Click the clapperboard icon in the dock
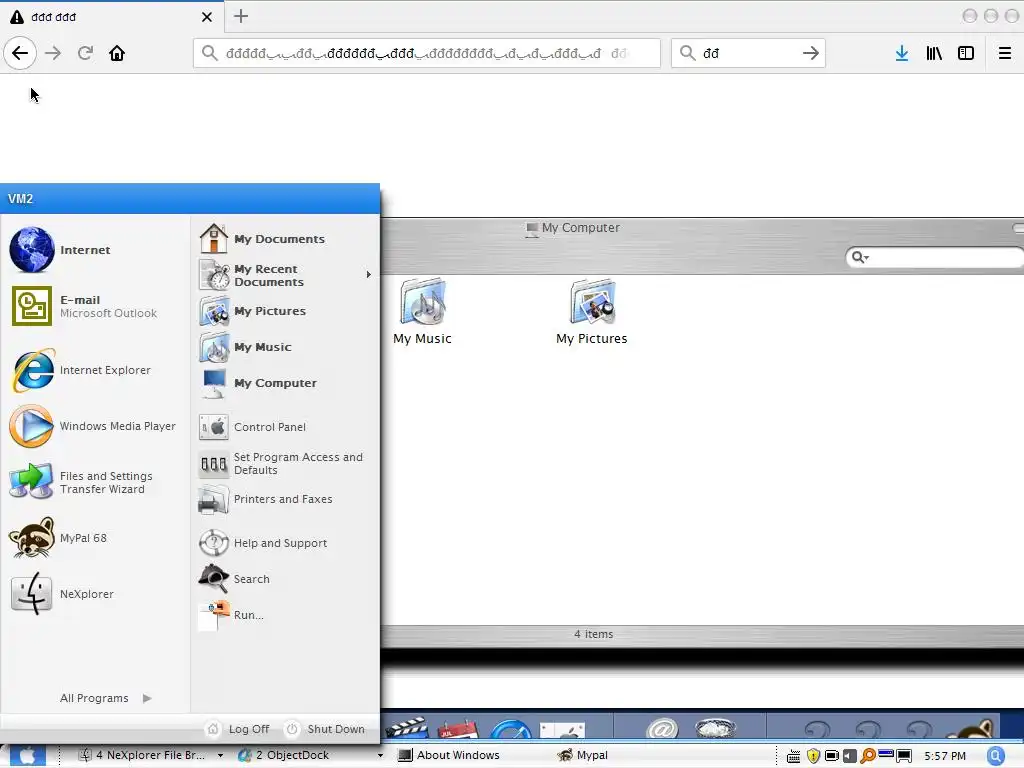Screen dimensions: 1024x768 [408, 728]
